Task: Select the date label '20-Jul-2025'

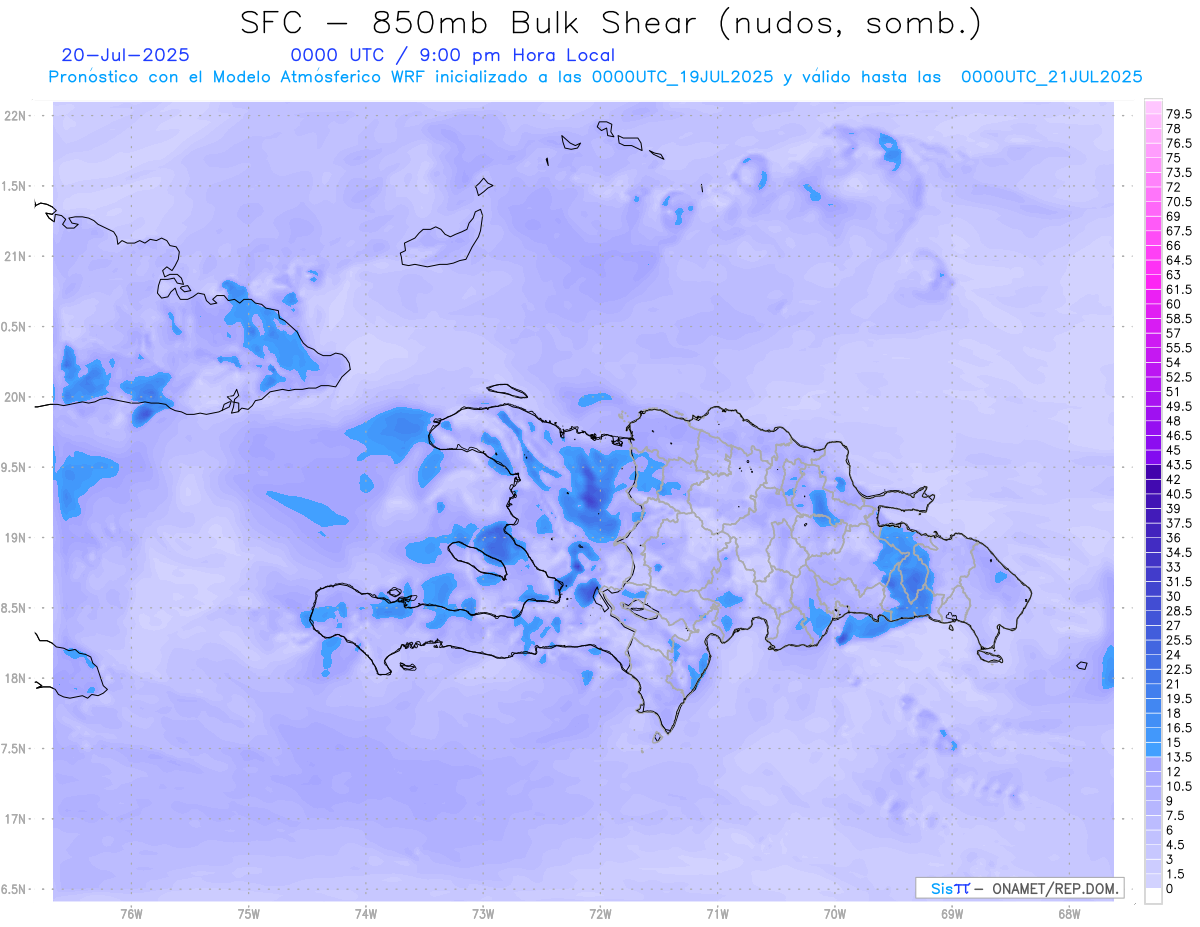Action: 125,55
